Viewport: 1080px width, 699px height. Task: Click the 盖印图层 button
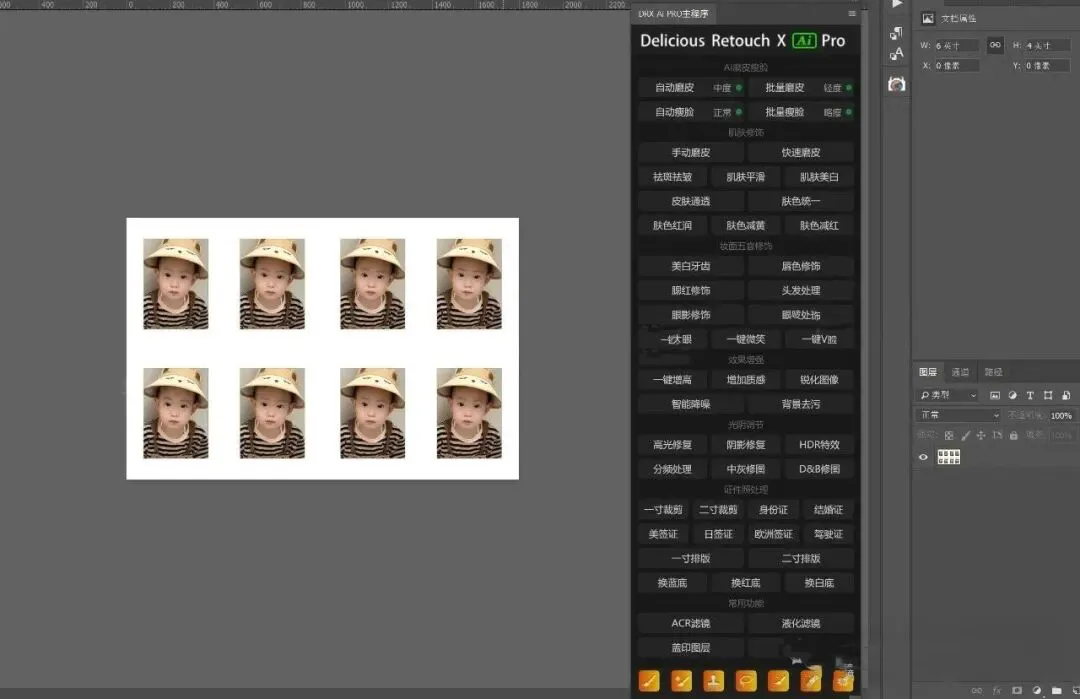(691, 648)
